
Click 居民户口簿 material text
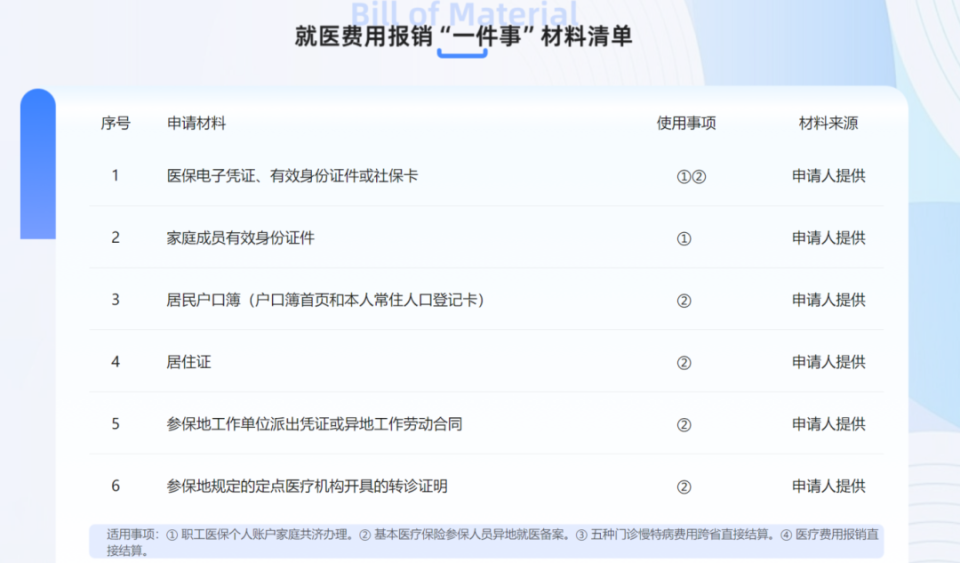pos(326,300)
